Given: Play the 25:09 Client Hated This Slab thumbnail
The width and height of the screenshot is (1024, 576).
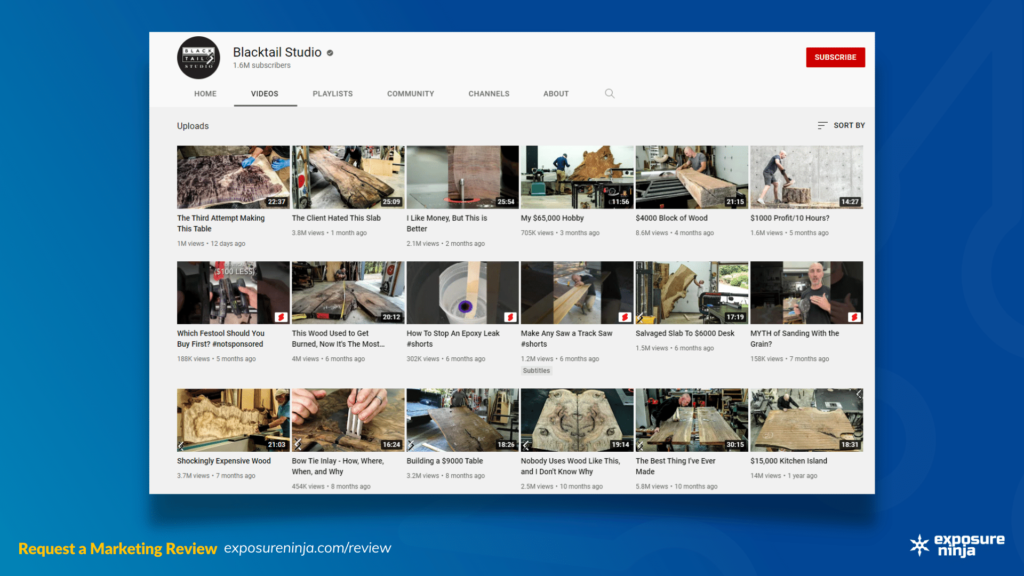Looking at the screenshot, I should tap(348, 177).
